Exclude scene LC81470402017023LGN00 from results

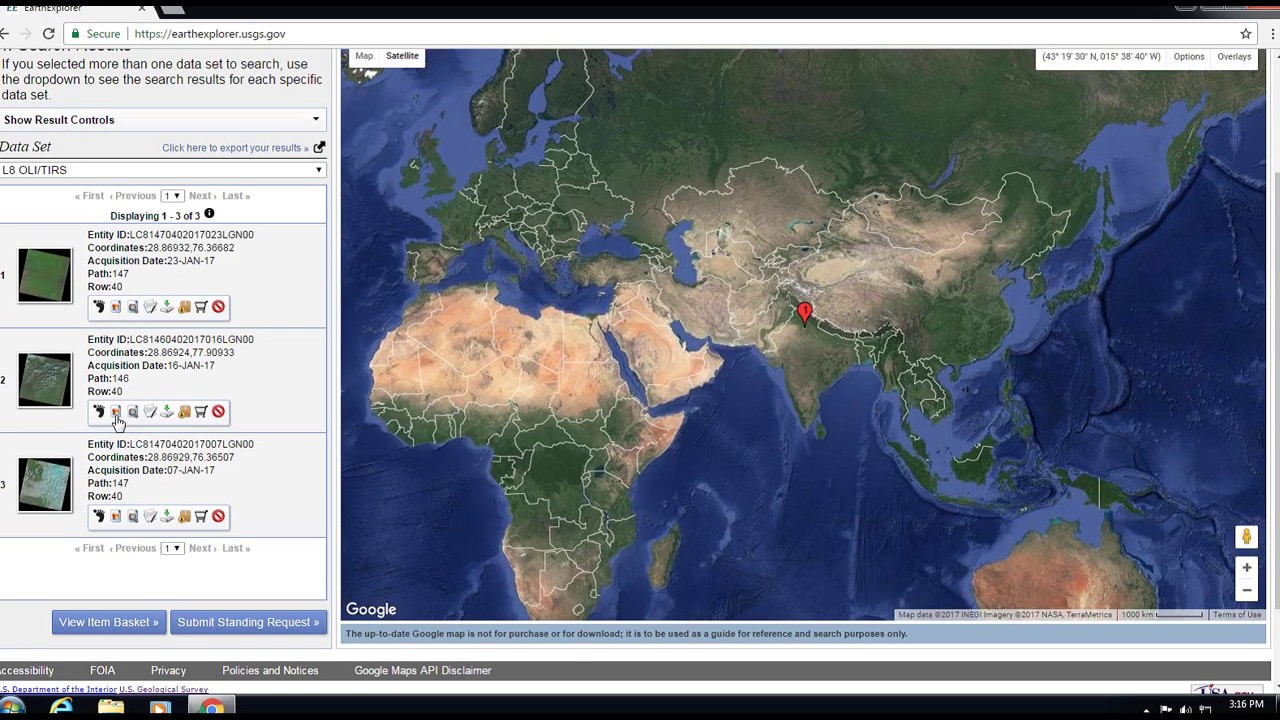(218, 307)
